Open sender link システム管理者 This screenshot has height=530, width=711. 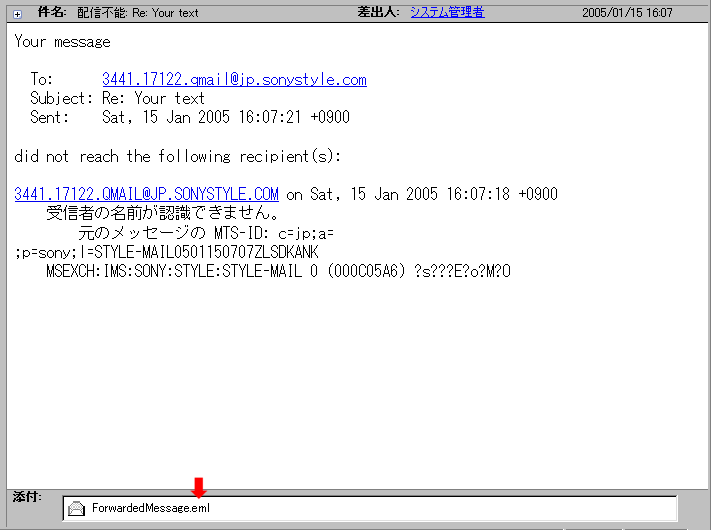coord(447,12)
